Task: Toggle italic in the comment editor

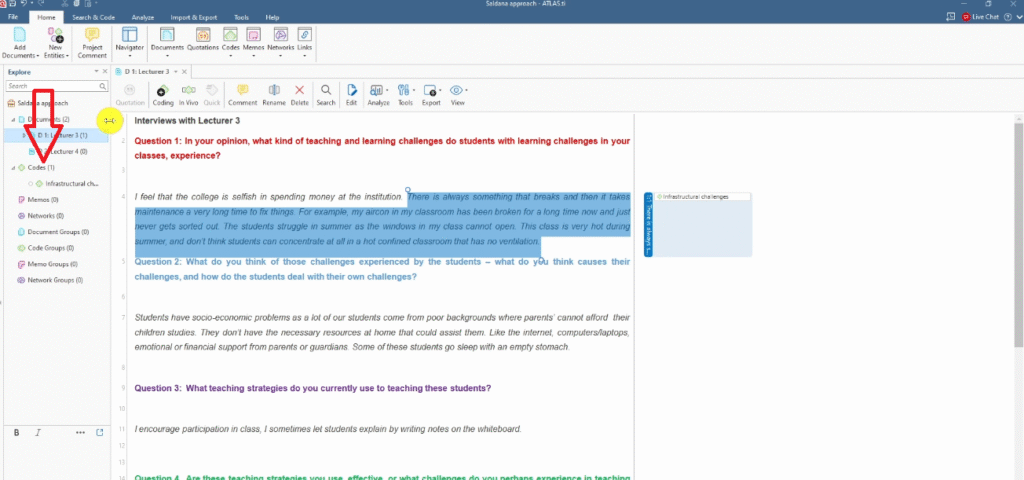Action: tap(38, 432)
